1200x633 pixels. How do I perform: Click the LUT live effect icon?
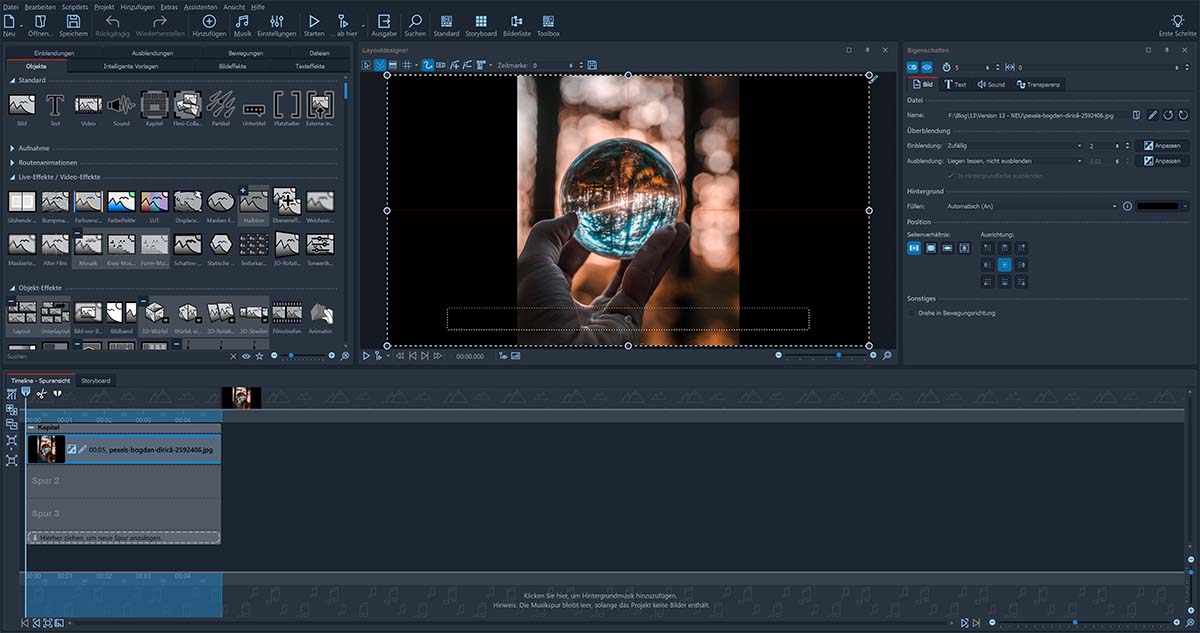pos(154,204)
